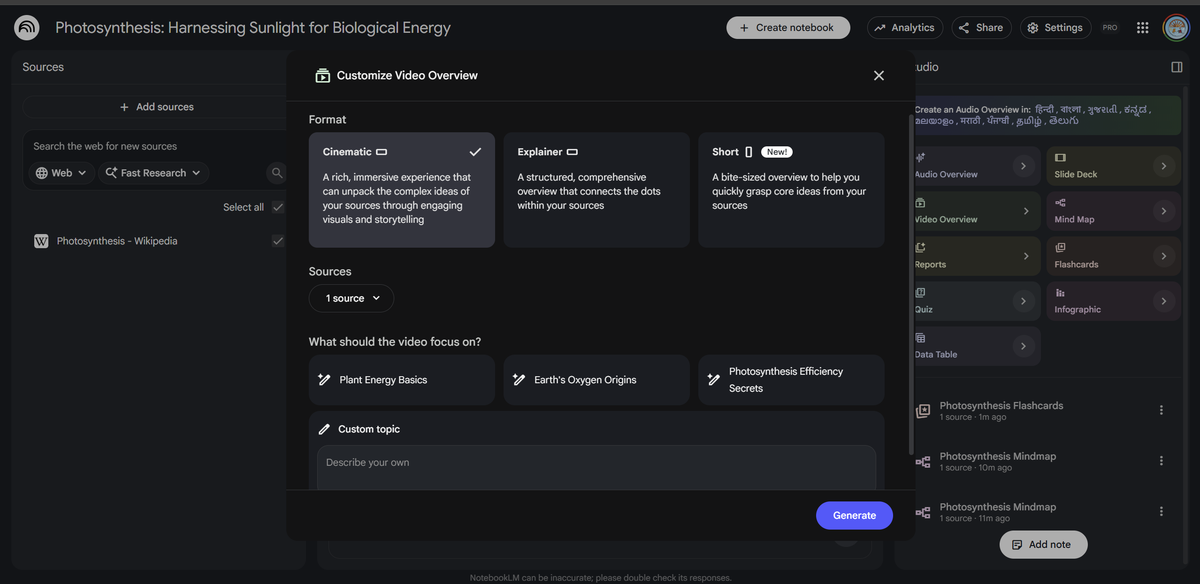Toggle the Photosynthesis - Wikipedia source checkbox

pyautogui.click(x=278, y=241)
